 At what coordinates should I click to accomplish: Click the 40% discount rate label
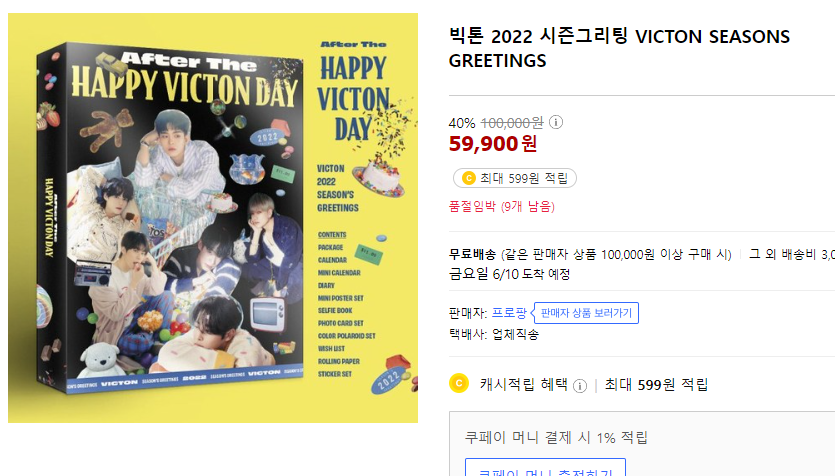462,123
